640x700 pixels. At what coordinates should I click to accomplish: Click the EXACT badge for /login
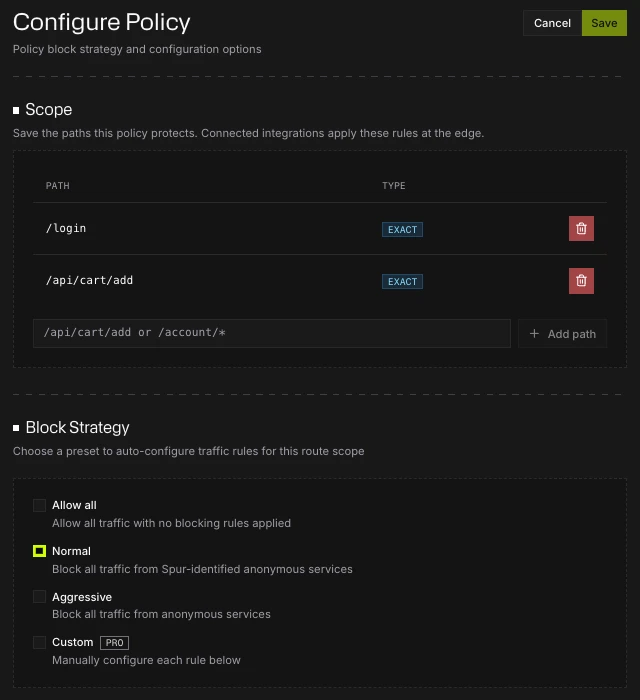coord(402,229)
